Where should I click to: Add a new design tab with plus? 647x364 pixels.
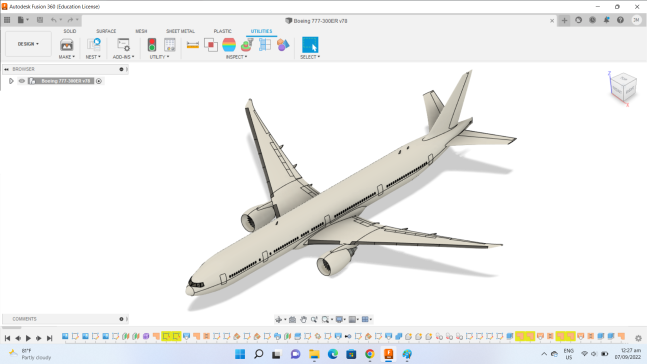[x=564, y=20]
